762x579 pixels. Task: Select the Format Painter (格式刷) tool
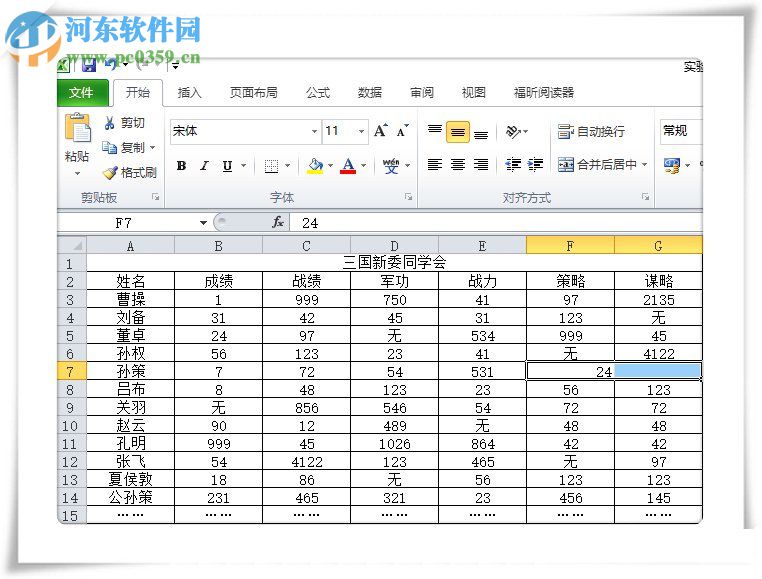click(129, 173)
